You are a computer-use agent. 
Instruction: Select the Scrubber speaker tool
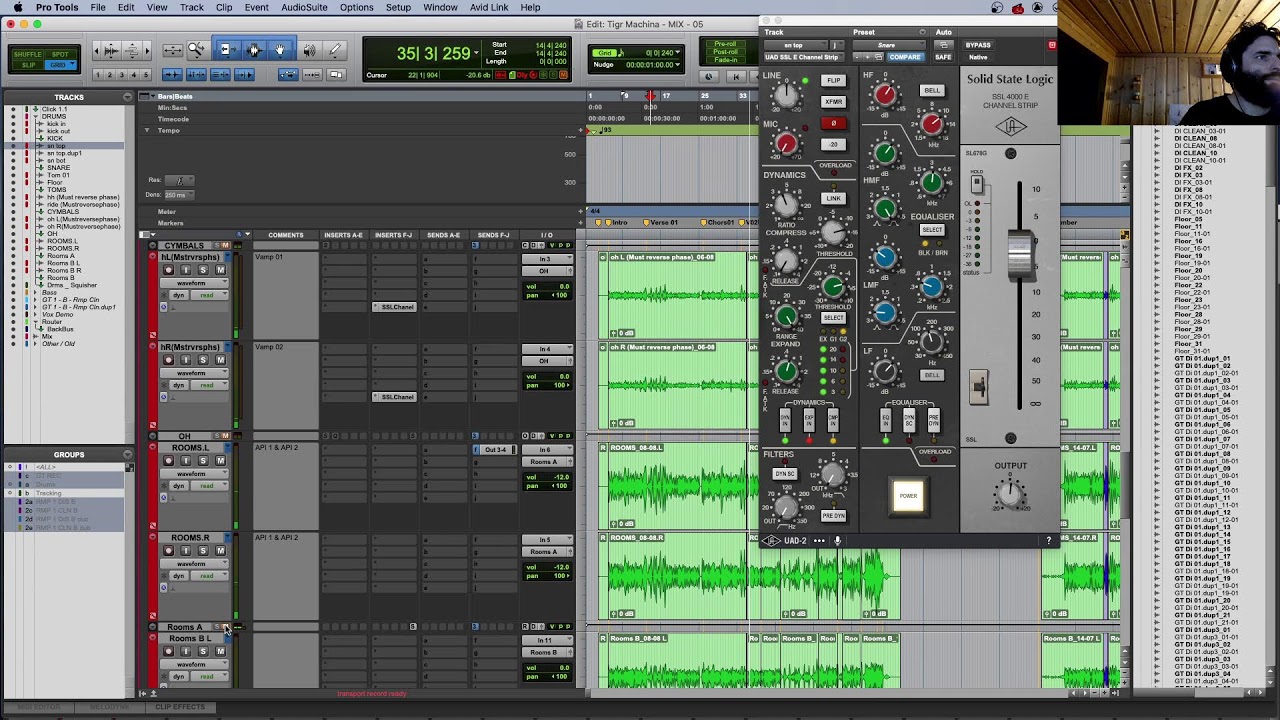309,50
